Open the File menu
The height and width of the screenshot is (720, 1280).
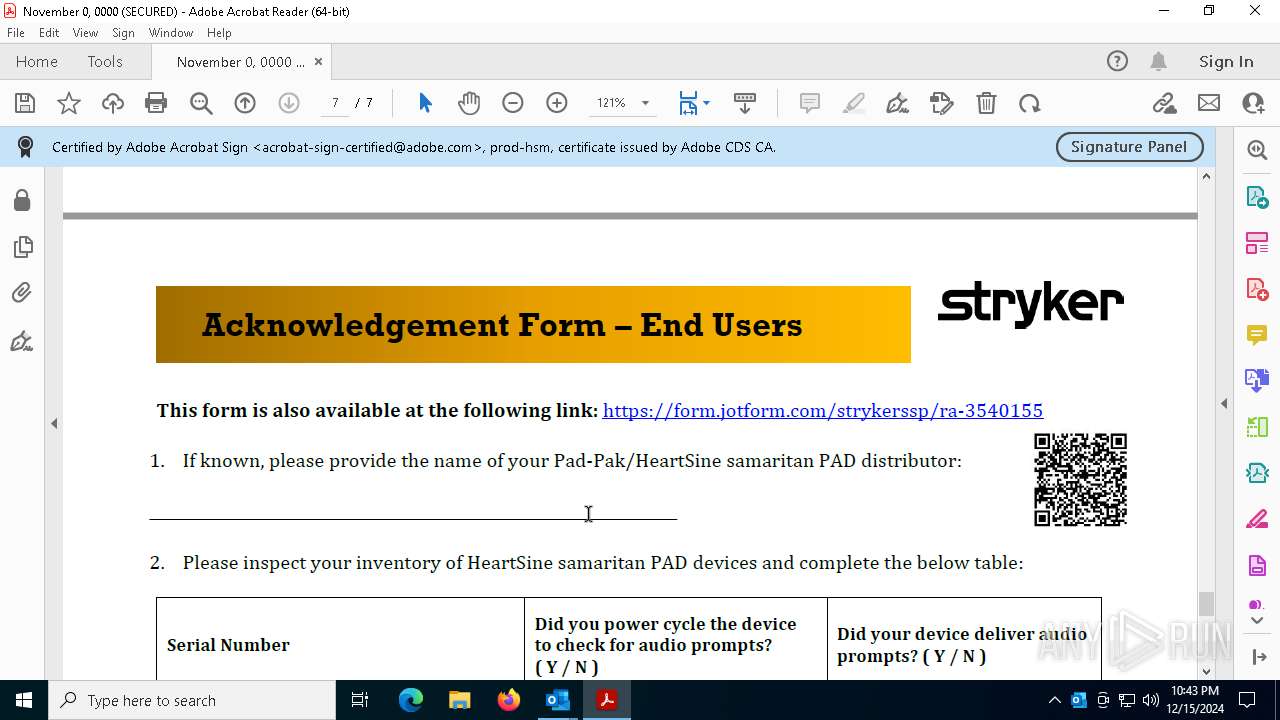tap(16, 33)
